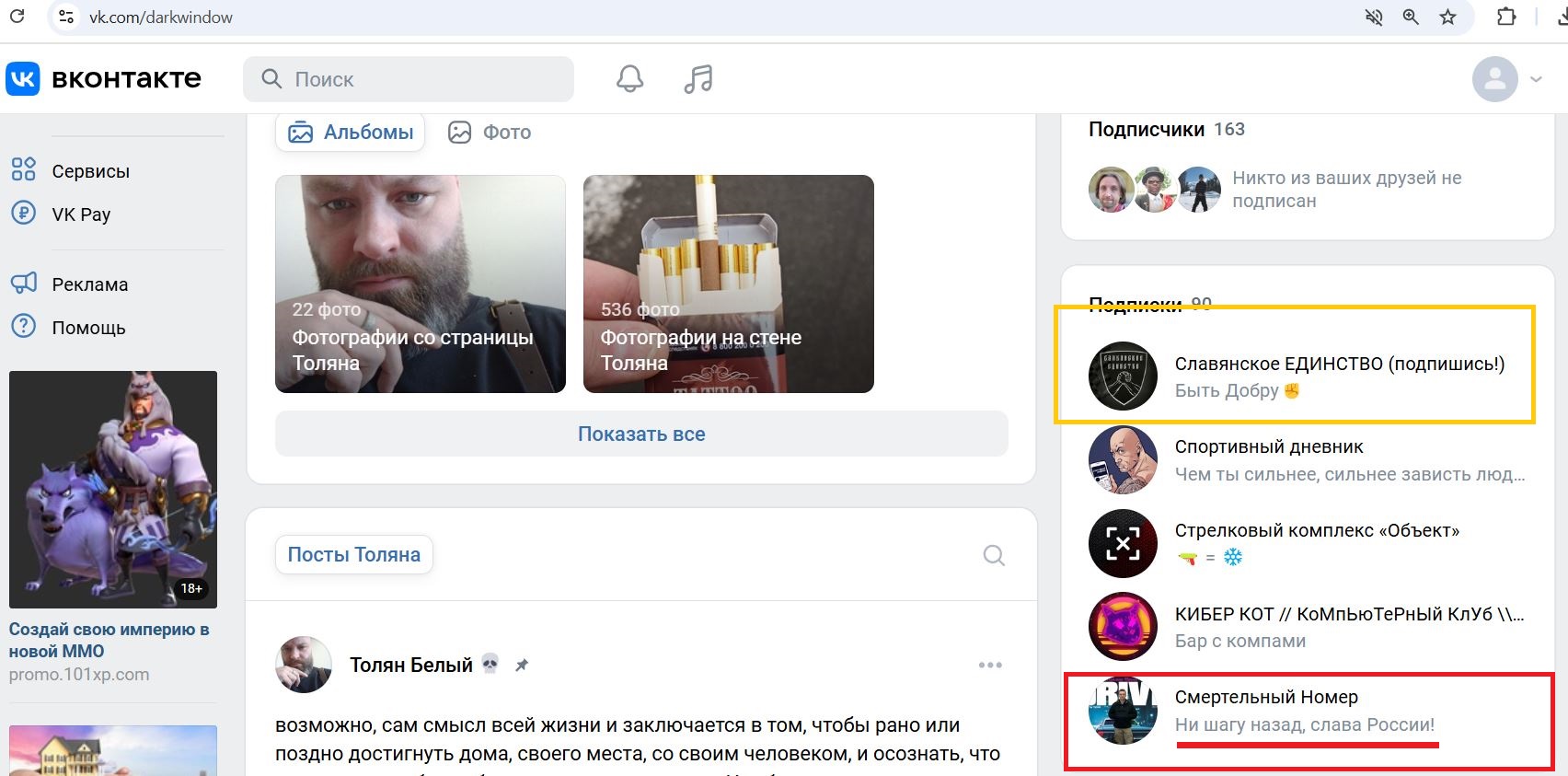
Task: Expand the account menu chevron
Action: click(1536, 79)
